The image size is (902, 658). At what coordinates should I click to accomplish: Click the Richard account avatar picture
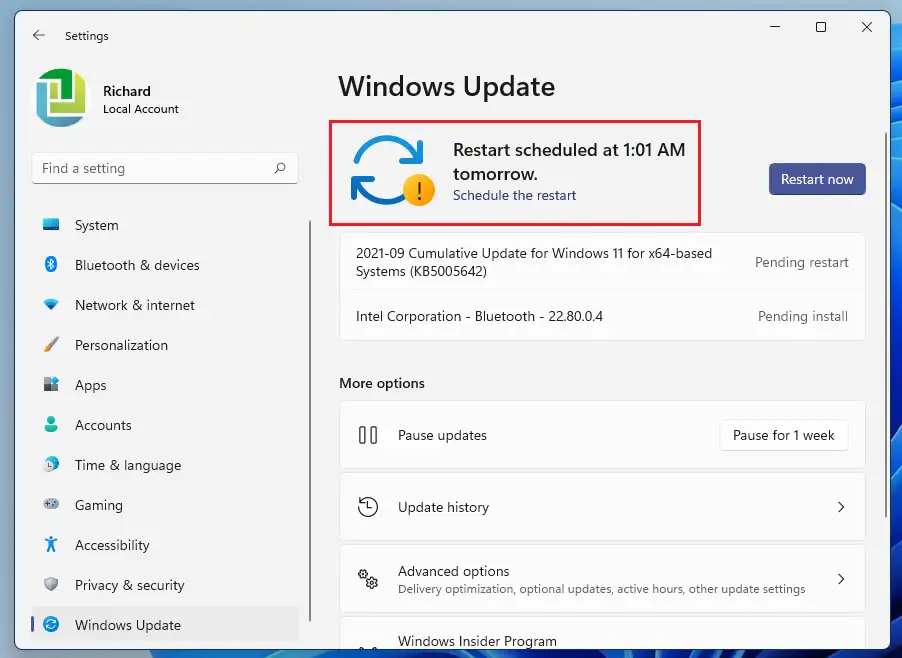pyautogui.click(x=62, y=98)
